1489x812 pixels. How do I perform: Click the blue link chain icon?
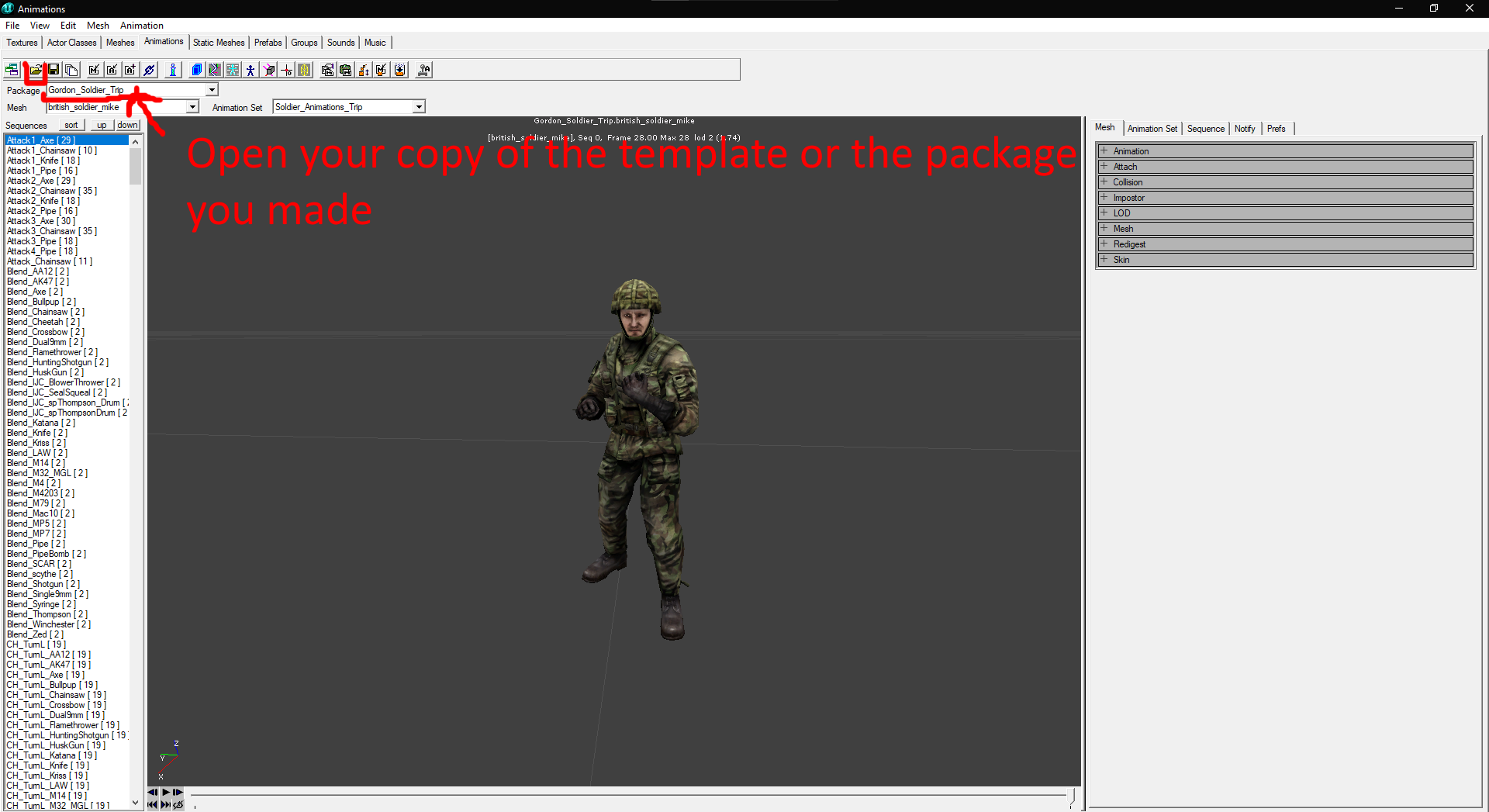pos(150,70)
